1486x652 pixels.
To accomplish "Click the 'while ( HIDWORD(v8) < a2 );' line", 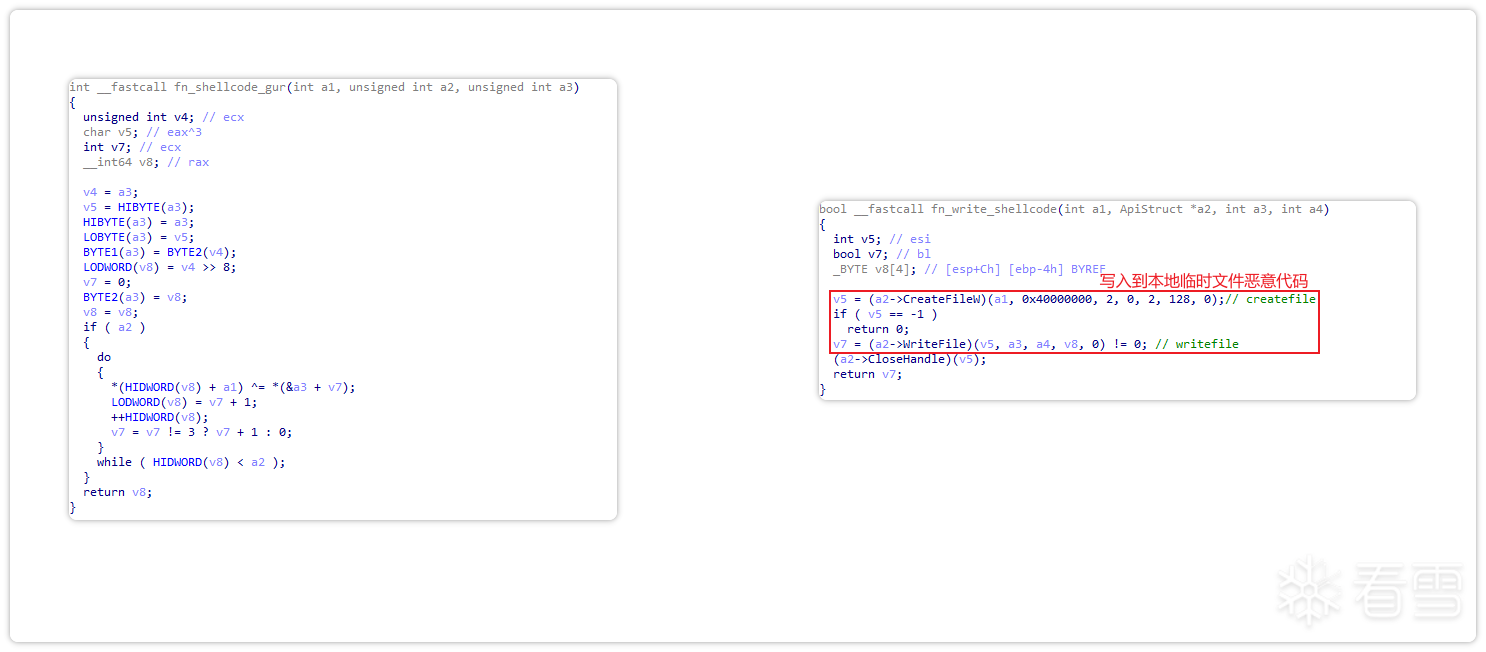I will coord(191,462).
